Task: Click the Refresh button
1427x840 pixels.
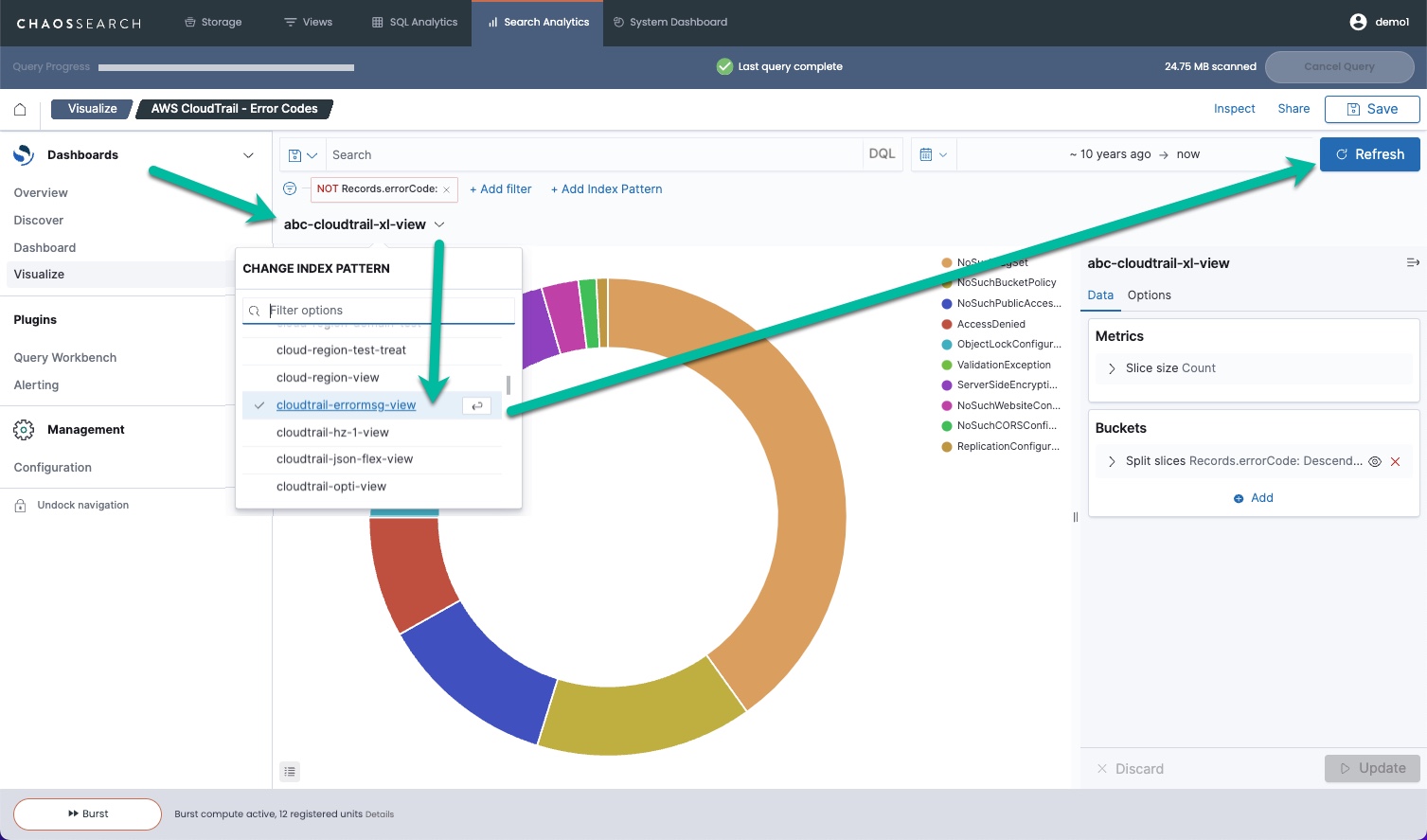Action: (1369, 154)
